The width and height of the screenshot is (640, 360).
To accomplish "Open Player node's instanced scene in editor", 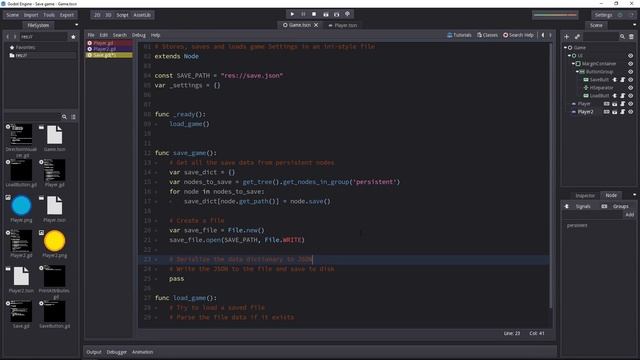I will [x=615, y=104].
